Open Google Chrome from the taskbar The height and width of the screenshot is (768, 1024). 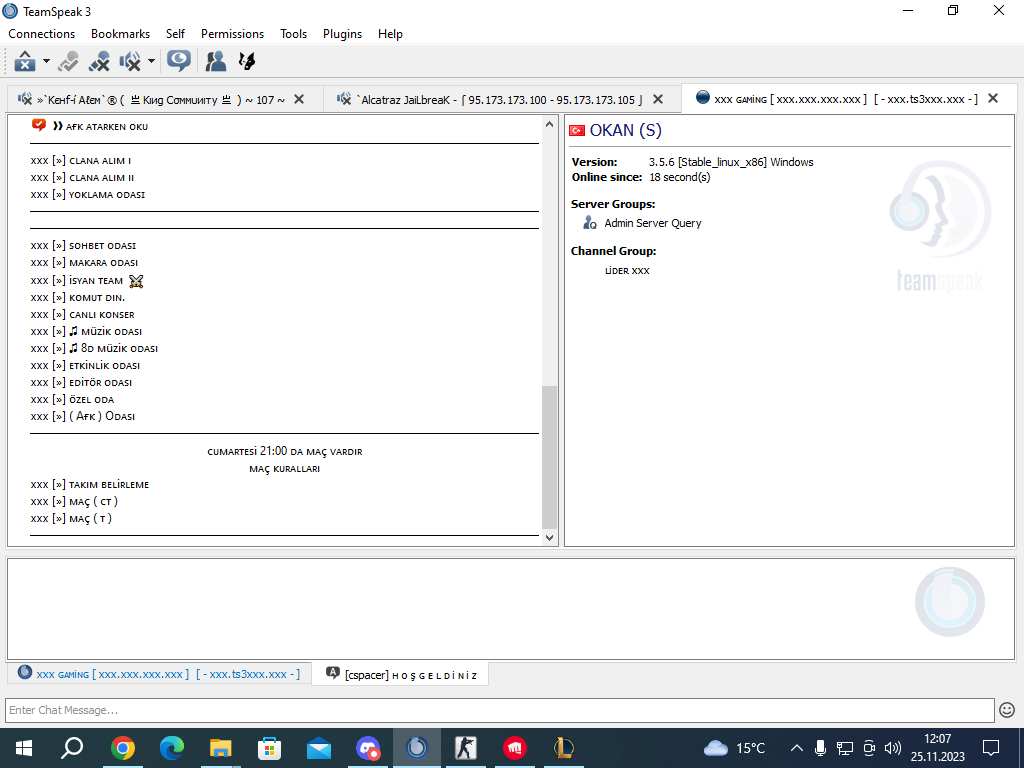click(123, 748)
